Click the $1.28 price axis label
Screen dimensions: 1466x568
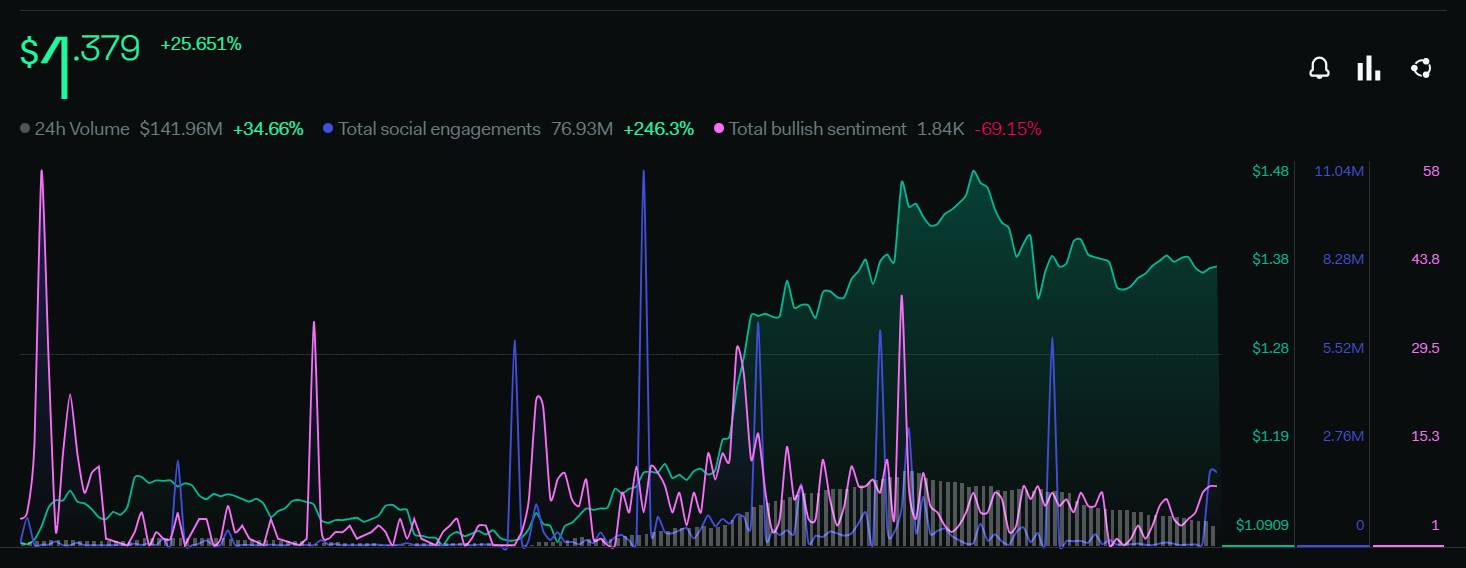click(x=1270, y=348)
